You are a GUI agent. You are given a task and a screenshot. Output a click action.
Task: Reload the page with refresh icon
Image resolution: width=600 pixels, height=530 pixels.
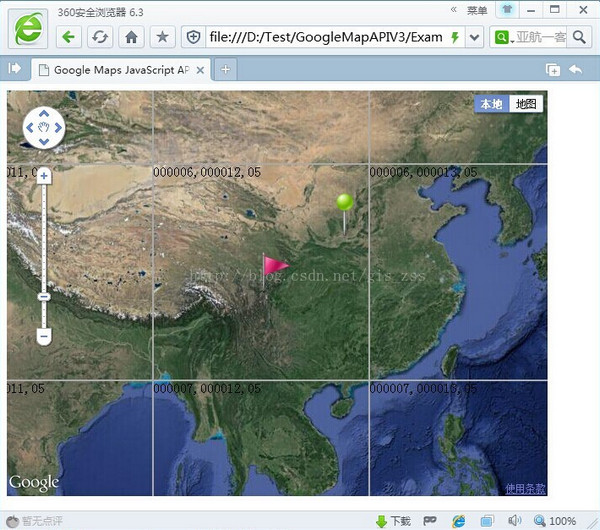pyautogui.click(x=100, y=37)
